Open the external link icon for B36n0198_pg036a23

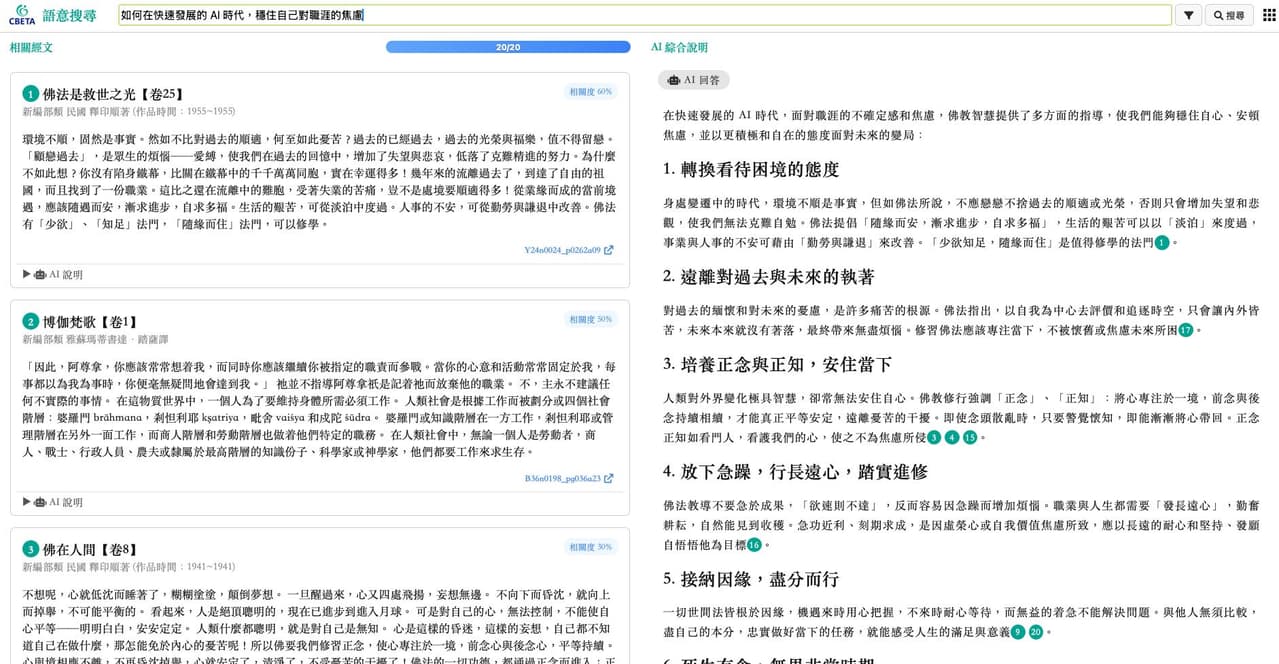[x=608, y=478]
